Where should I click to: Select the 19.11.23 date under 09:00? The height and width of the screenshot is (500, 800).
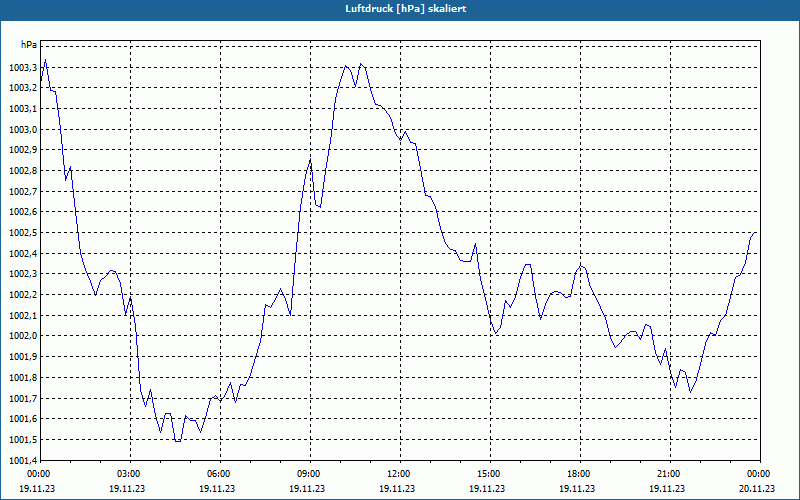coord(307,488)
